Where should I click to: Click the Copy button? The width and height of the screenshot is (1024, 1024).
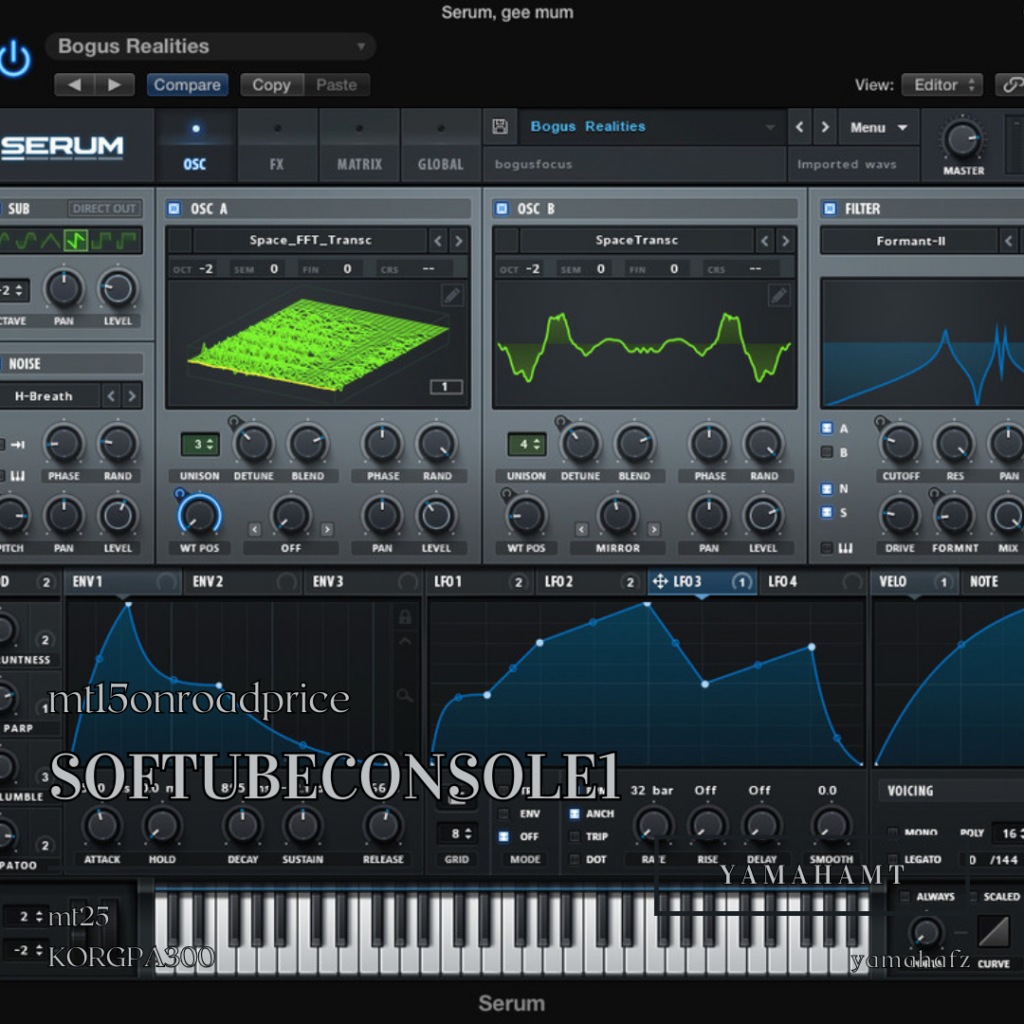(x=271, y=85)
